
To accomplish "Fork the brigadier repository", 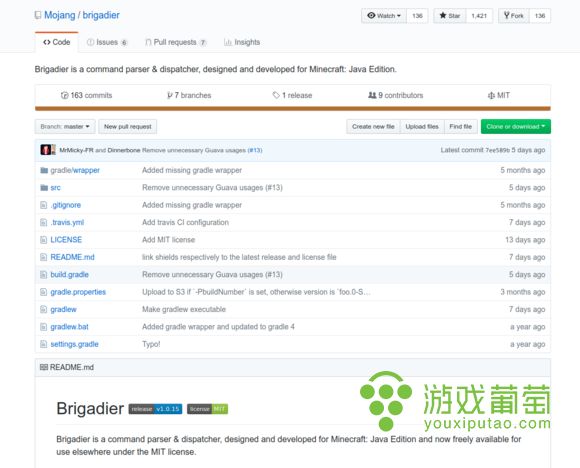I will coord(514,16).
